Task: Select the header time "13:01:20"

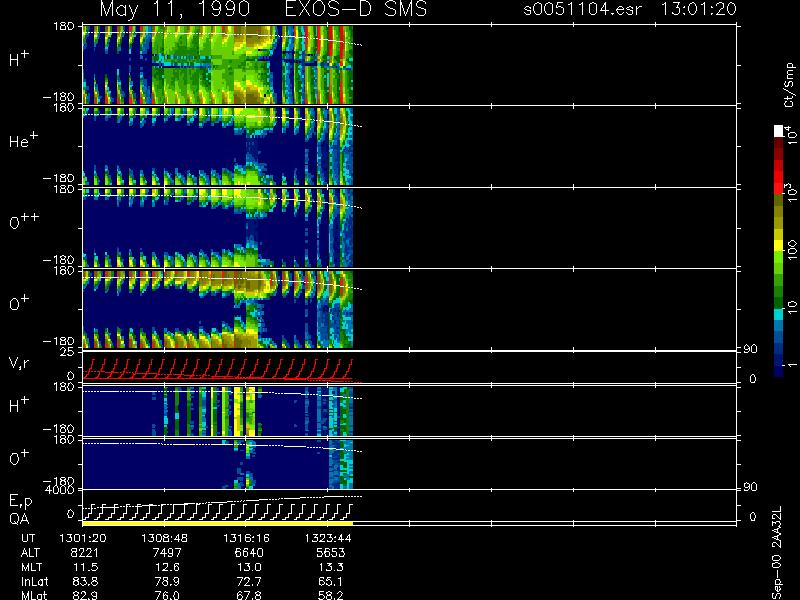Action: pyautogui.click(x=698, y=9)
